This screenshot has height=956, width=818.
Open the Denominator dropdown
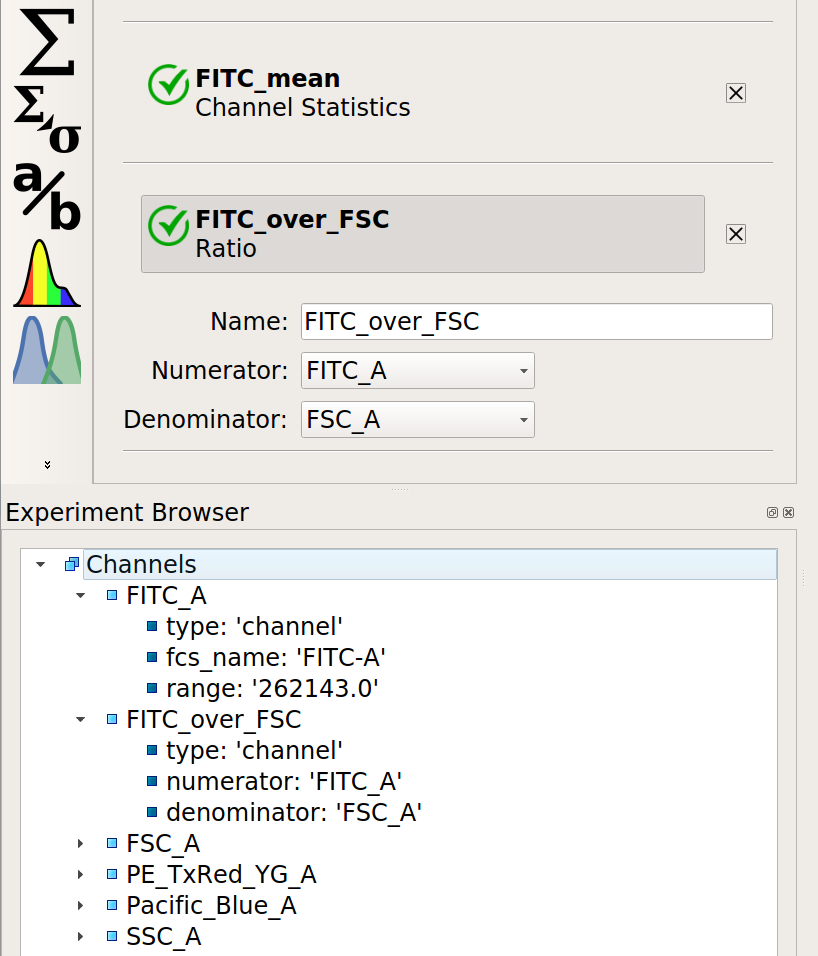[x=418, y=419]
